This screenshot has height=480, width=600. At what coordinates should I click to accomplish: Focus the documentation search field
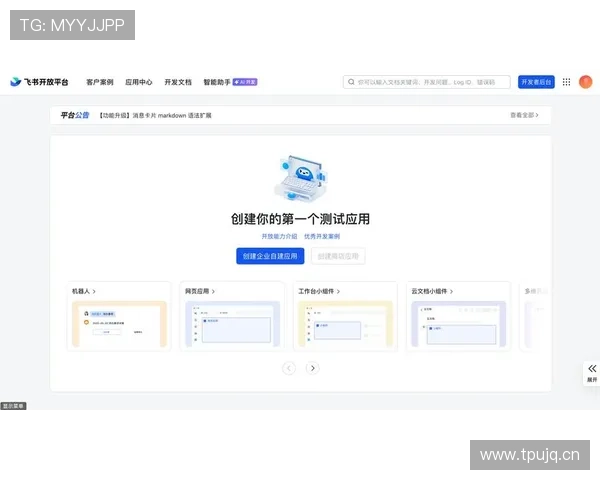click(x=427, y=82)
